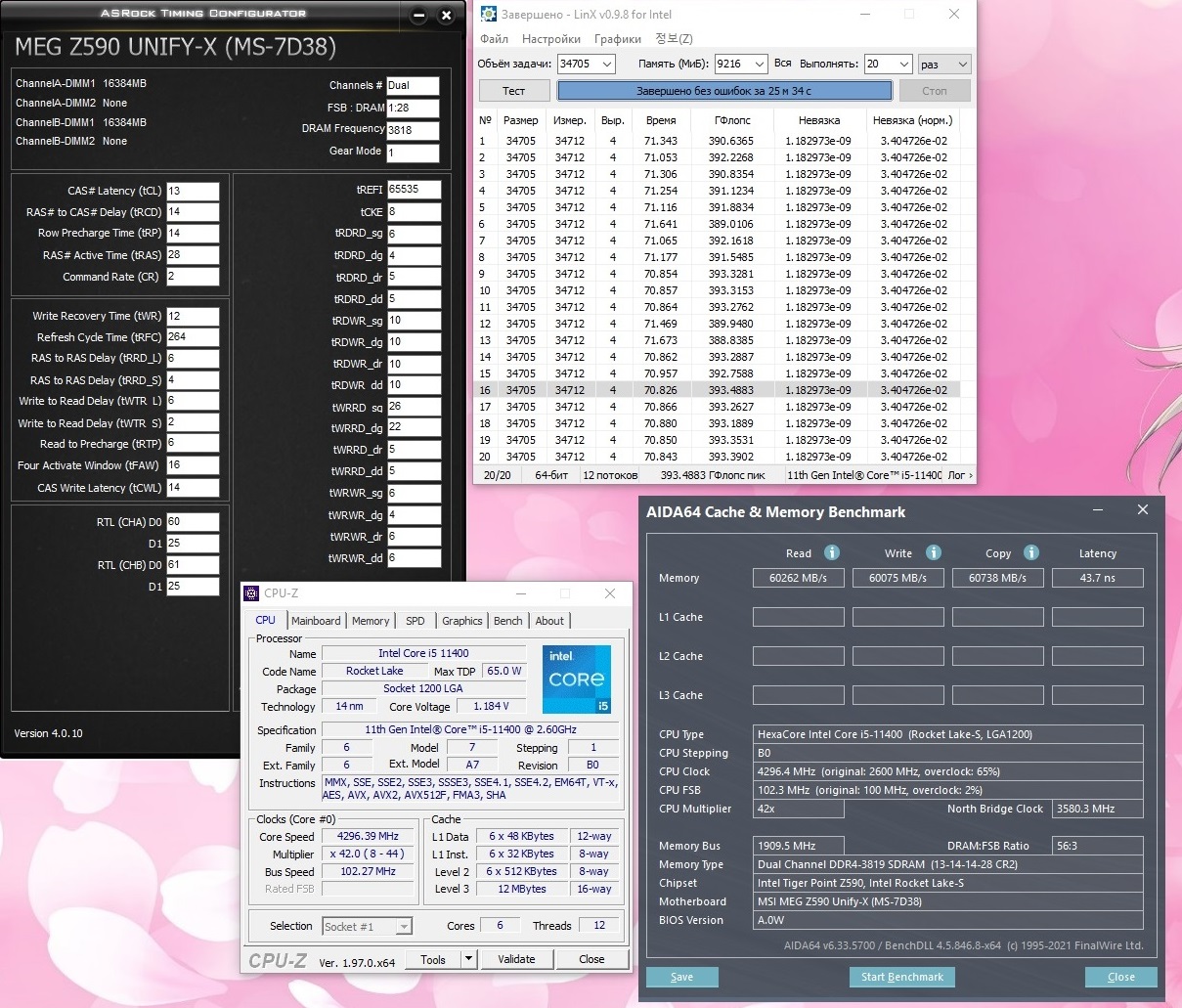
Task: Click the Write Recovery Time (tWR) field
Action: [x=193, y=316]
